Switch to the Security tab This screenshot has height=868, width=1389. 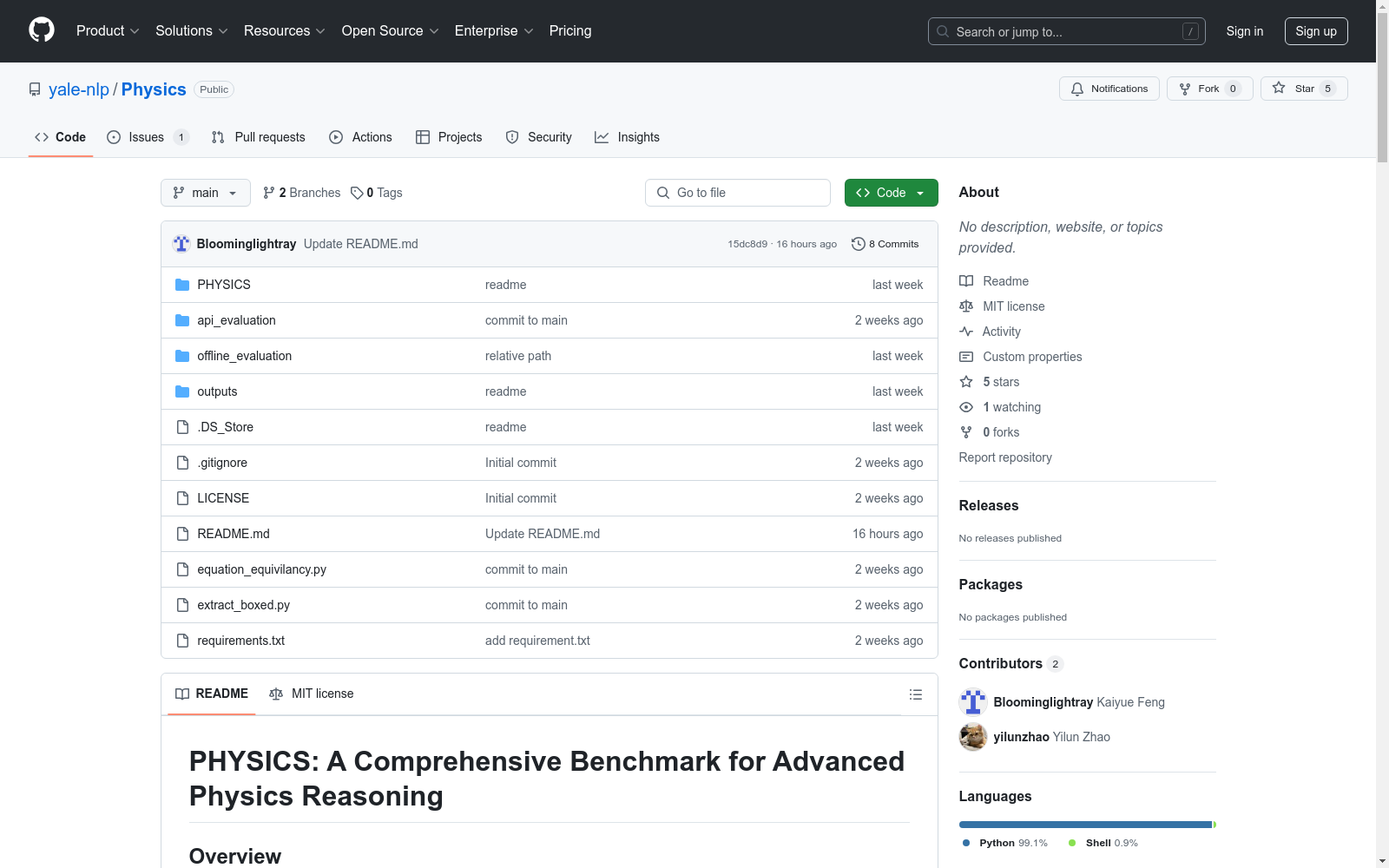[x=538, y=137]
